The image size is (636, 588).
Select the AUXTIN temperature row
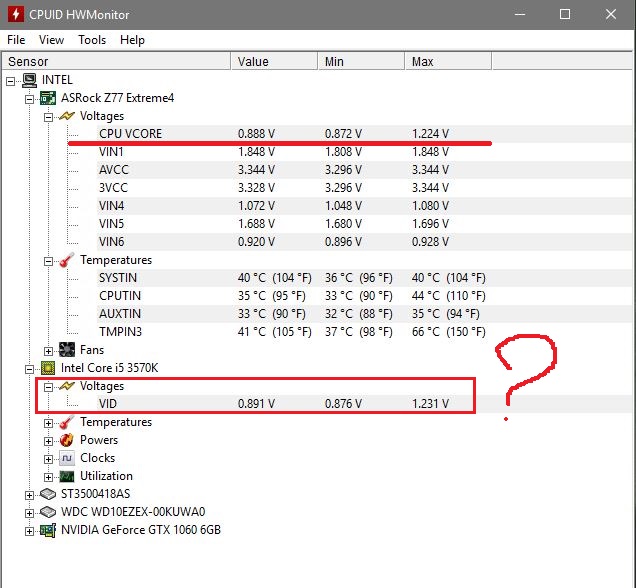[x=365, y=314]
